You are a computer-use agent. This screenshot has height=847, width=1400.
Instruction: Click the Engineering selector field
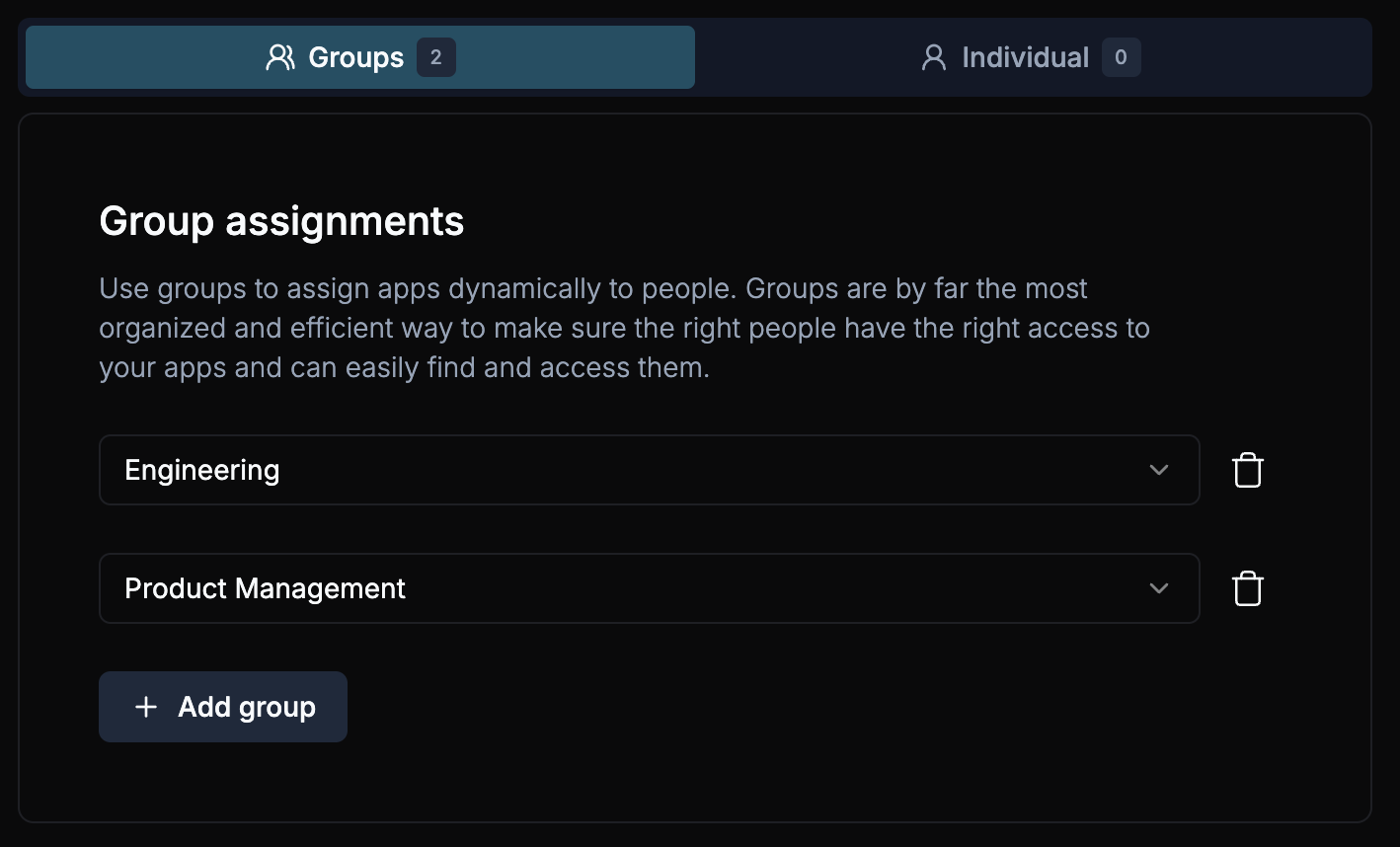[x=494, y=470]
